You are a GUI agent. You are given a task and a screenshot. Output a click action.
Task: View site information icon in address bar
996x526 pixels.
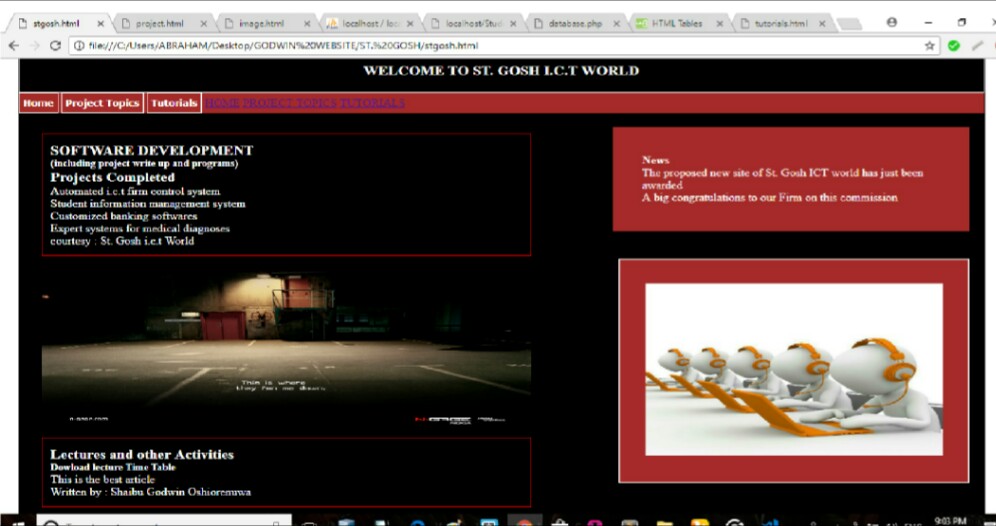pyautogui.click(x=79, y=46)
